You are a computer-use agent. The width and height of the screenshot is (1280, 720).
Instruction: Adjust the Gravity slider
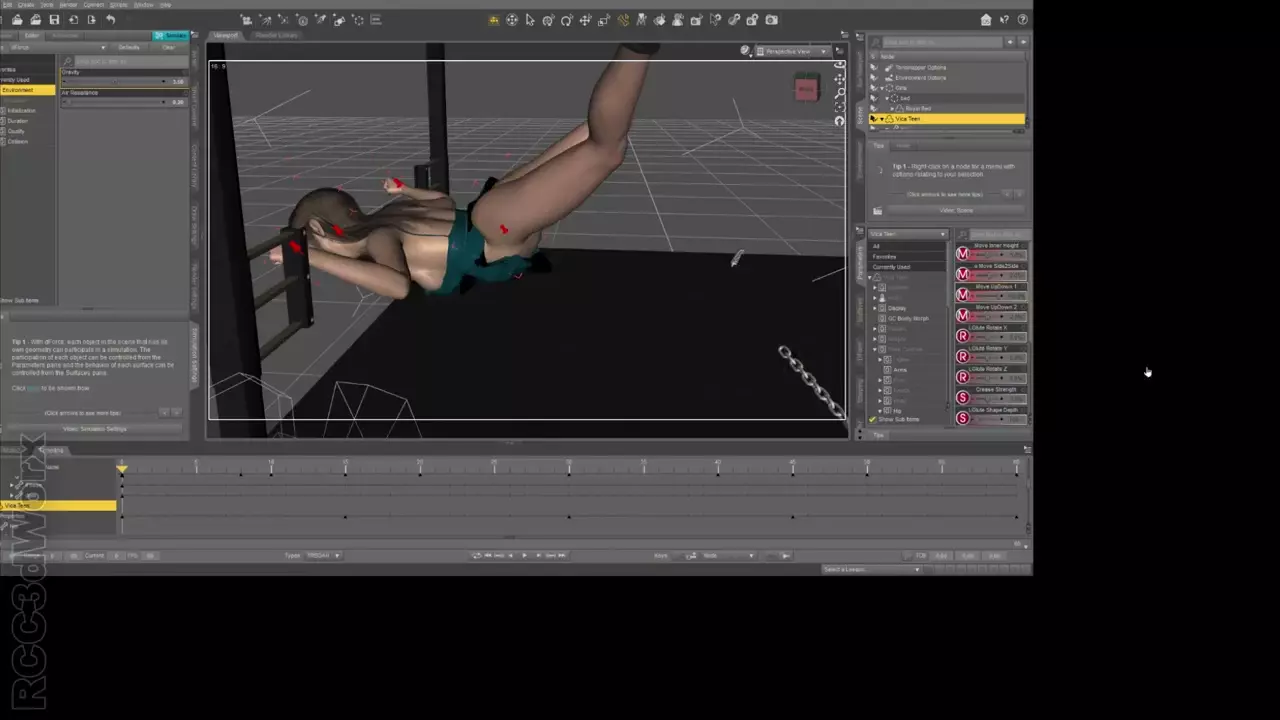[x=115, y=82]
